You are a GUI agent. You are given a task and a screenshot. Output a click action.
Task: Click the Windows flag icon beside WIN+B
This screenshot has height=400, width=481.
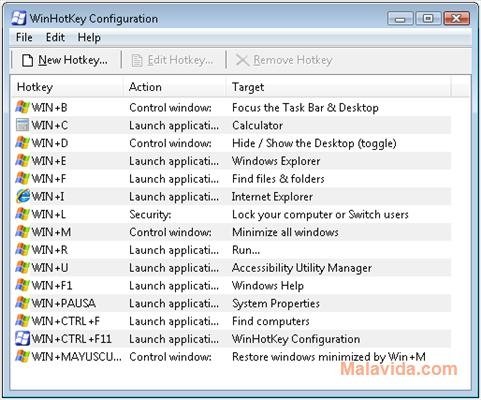22,107
